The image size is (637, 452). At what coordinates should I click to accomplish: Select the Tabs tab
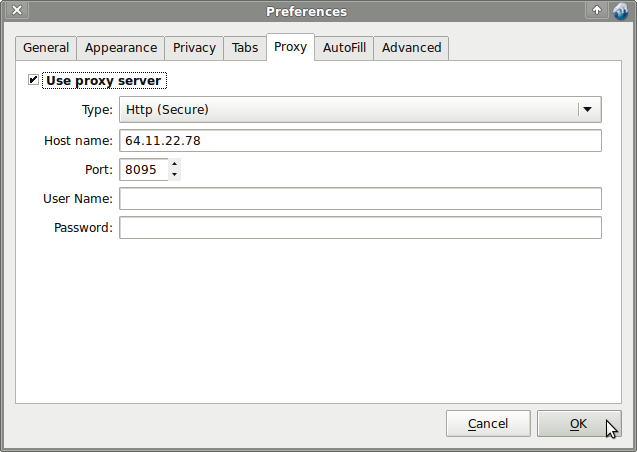tap(245, 48)
